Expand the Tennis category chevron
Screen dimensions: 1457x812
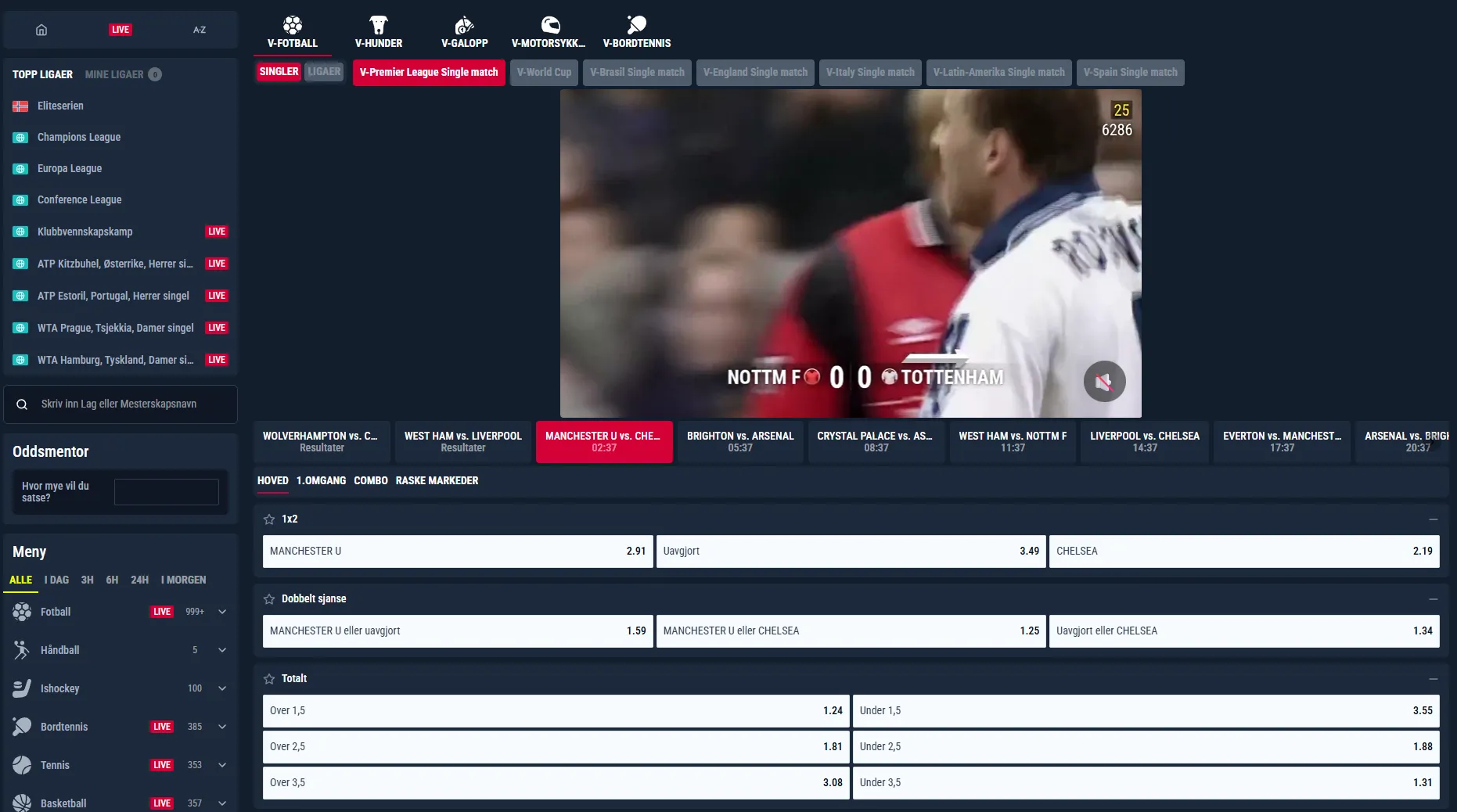point(222,765)
